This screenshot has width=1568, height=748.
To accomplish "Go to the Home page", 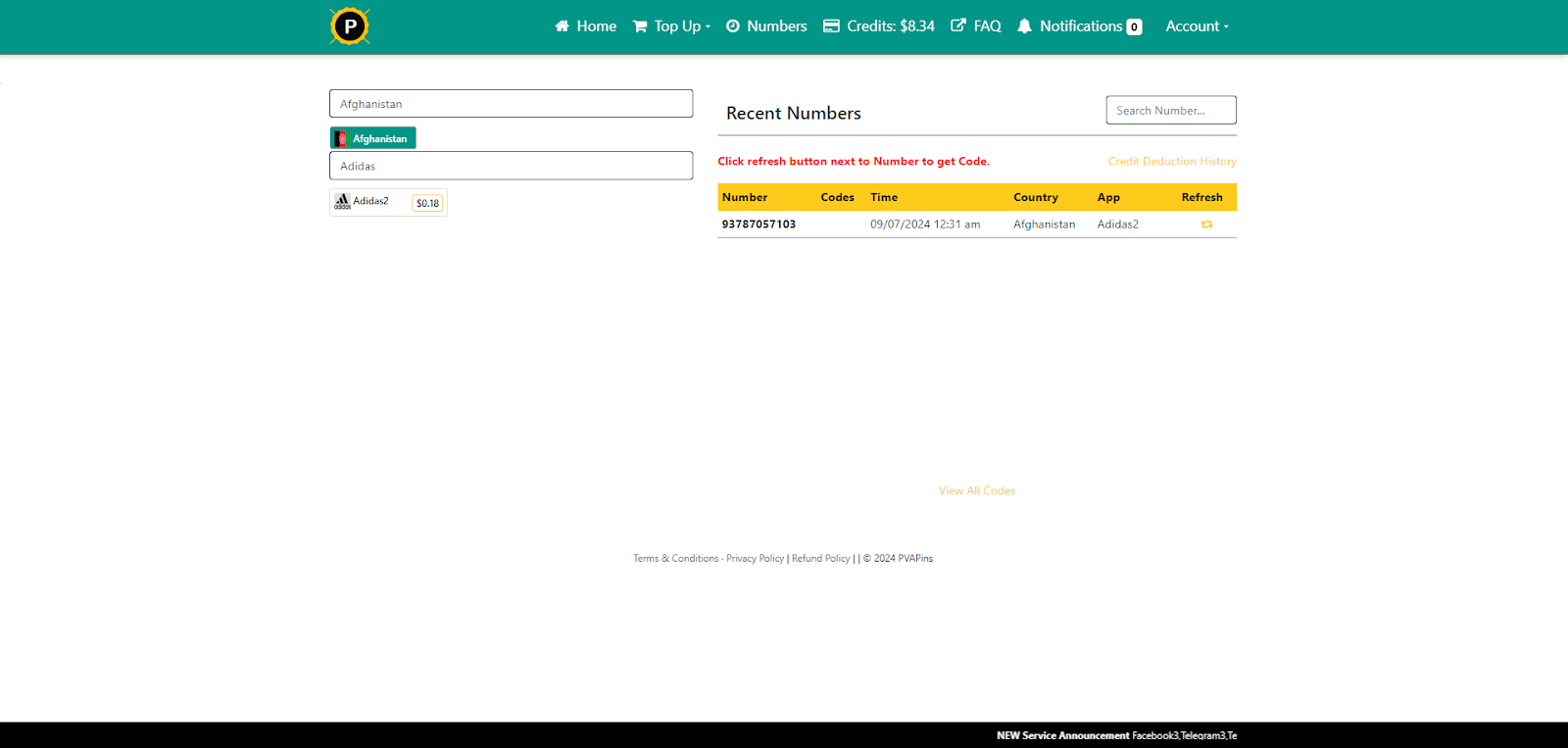I will (x=586, y=26).
